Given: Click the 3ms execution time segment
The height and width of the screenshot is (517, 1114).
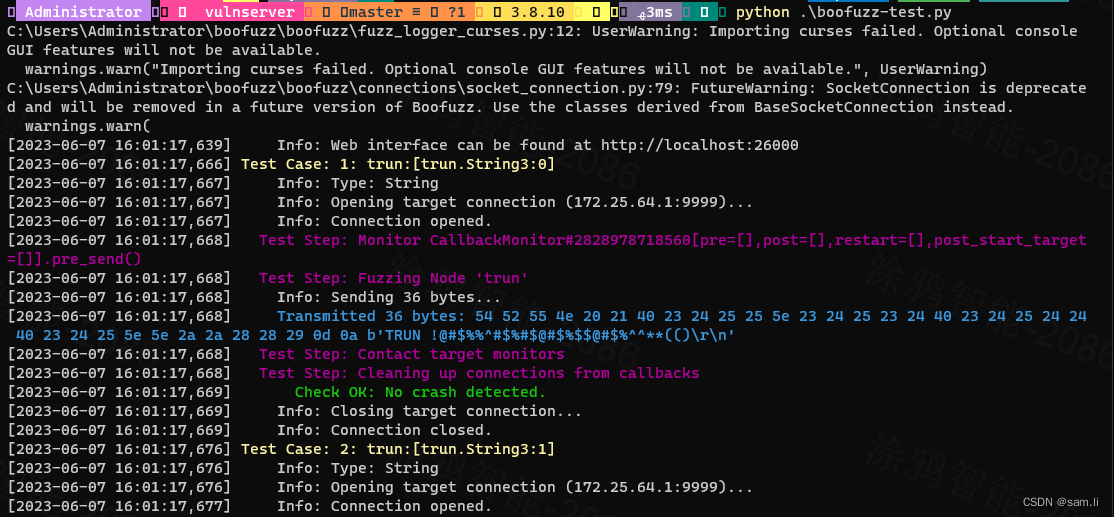Looking at the screenshot, I should [x=651, y=12].
